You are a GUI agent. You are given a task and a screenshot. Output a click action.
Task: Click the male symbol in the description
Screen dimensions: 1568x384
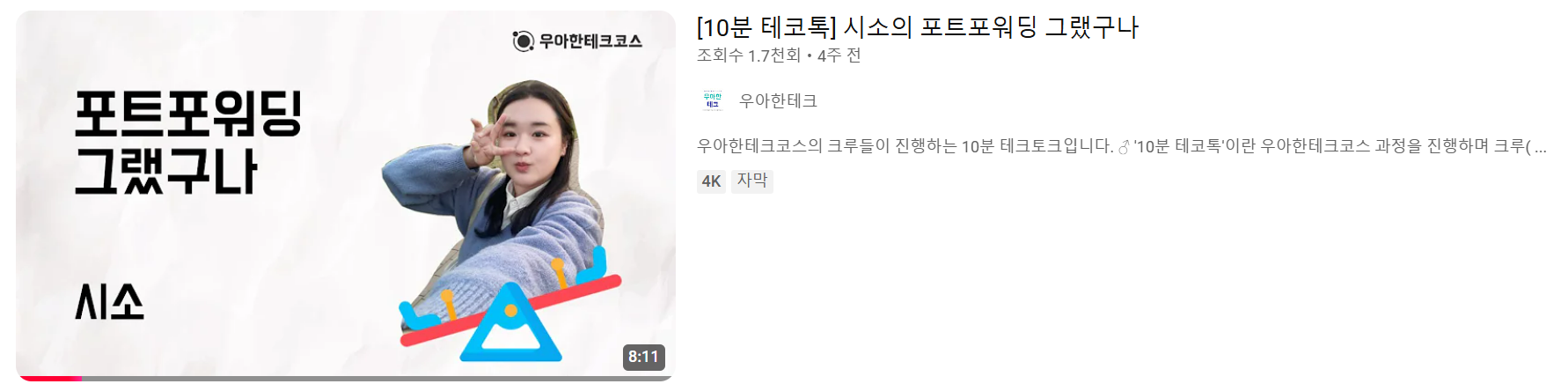coord(1124,147)
